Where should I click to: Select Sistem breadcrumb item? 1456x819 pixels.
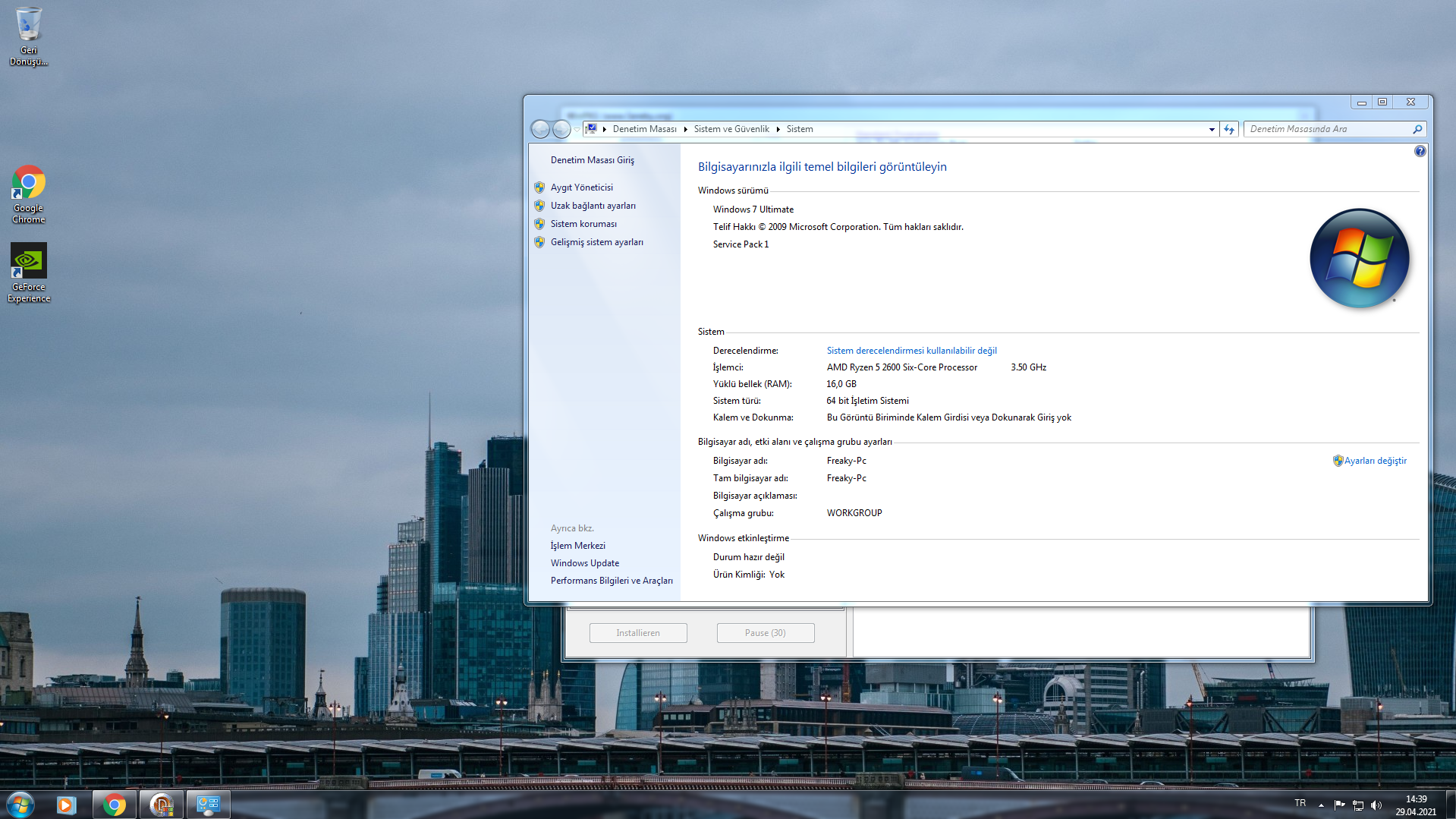coord(800,129)
